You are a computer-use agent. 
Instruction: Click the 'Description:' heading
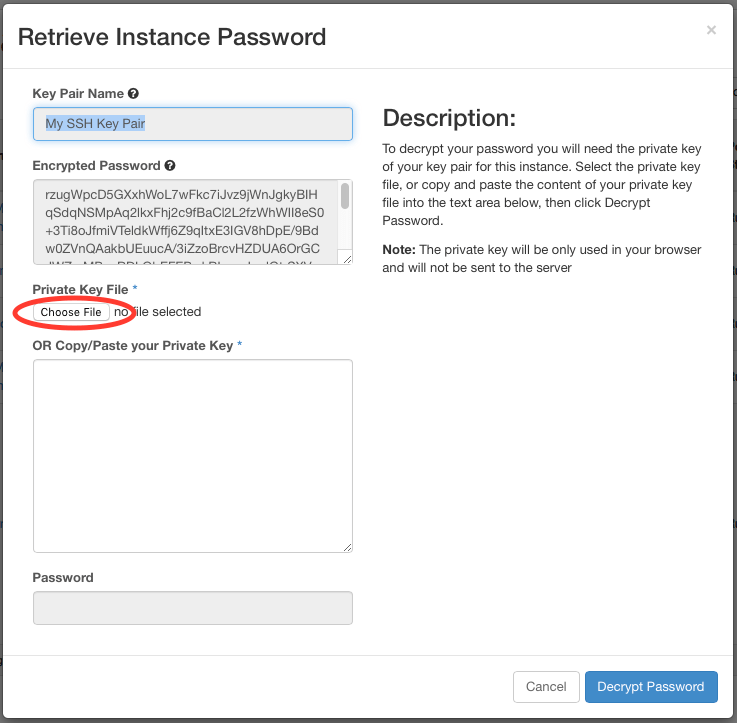tap(449, 118)
